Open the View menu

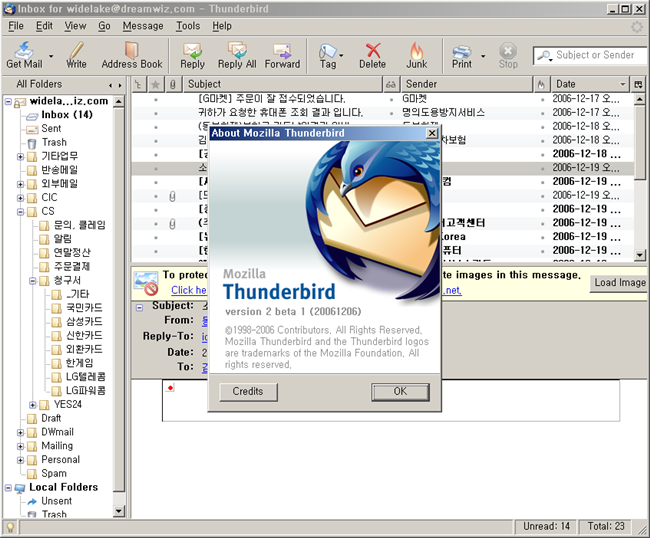(x=75, y=26)
